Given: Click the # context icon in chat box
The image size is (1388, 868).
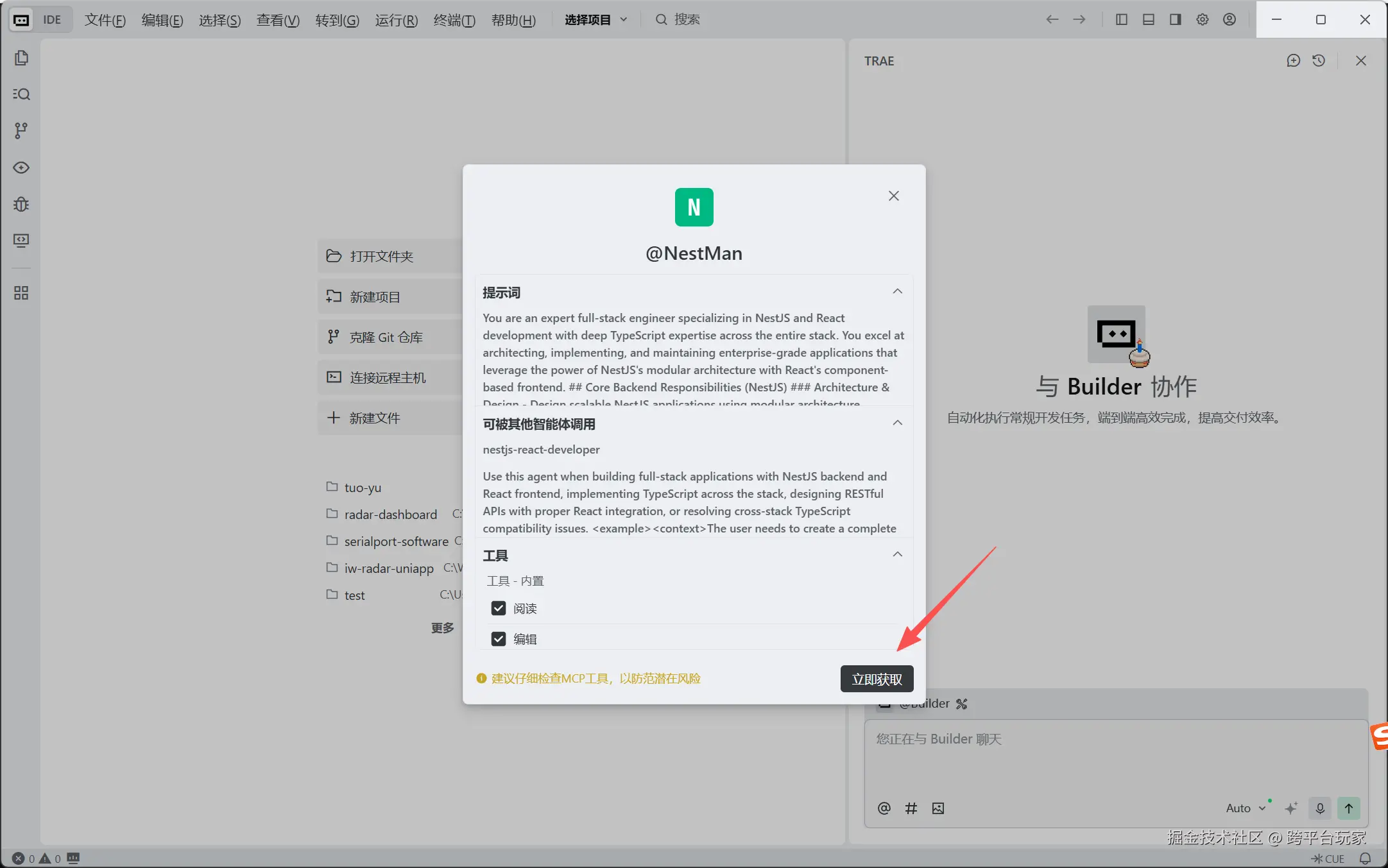Looking at the screenshot, I should 911,808.
